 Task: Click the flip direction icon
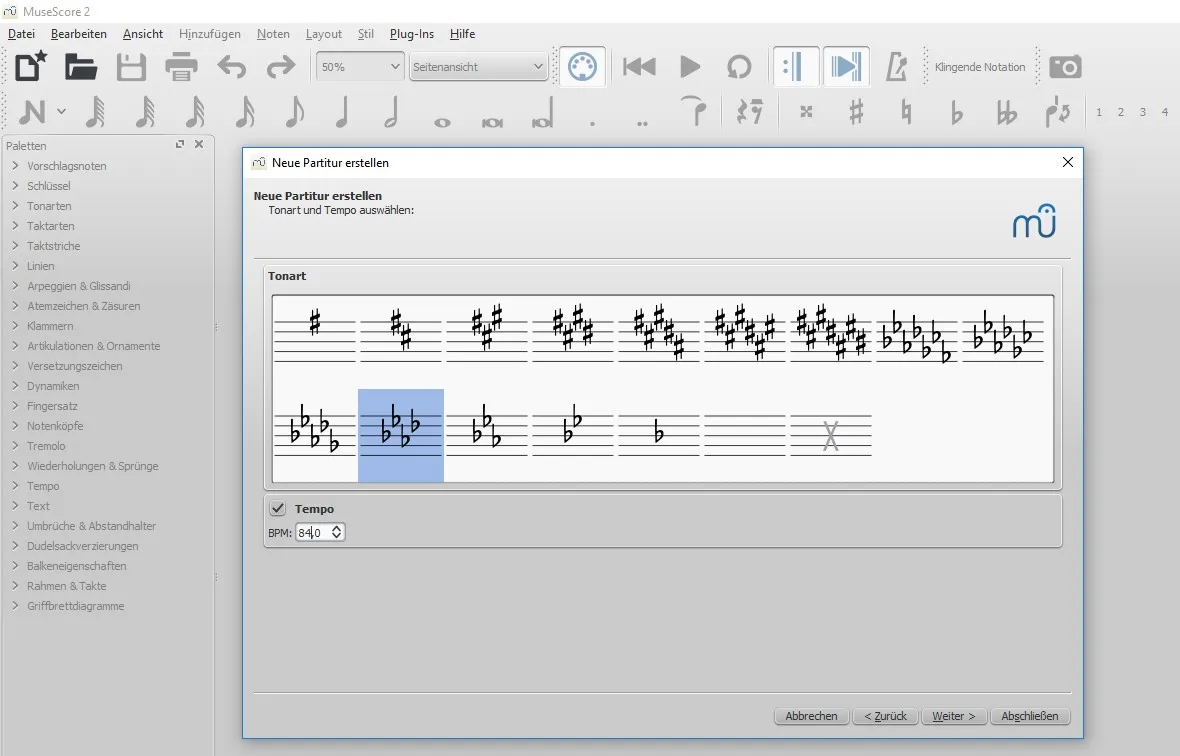point(1057,111)
